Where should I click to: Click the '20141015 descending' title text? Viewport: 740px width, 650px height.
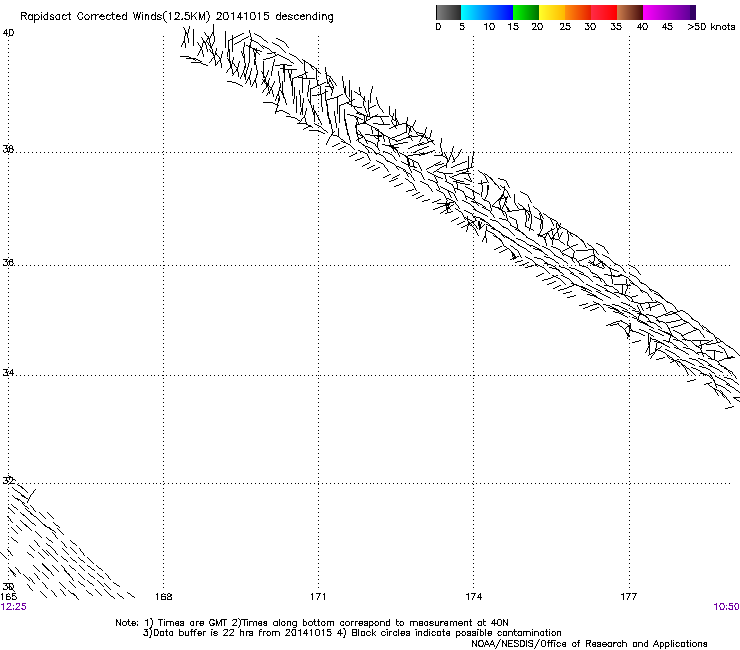[x=275, y=17]
